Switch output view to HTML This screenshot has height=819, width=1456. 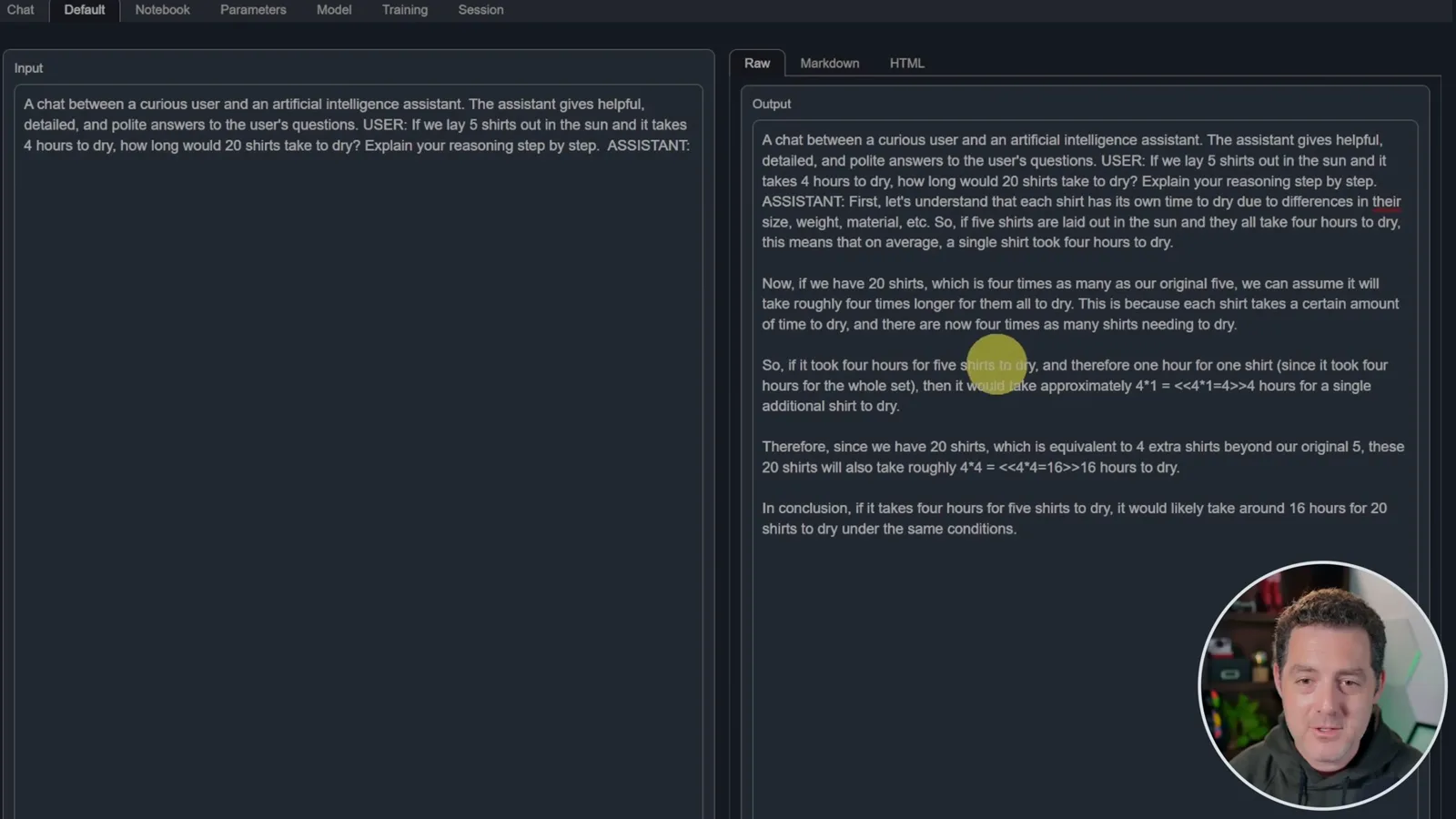907,63
